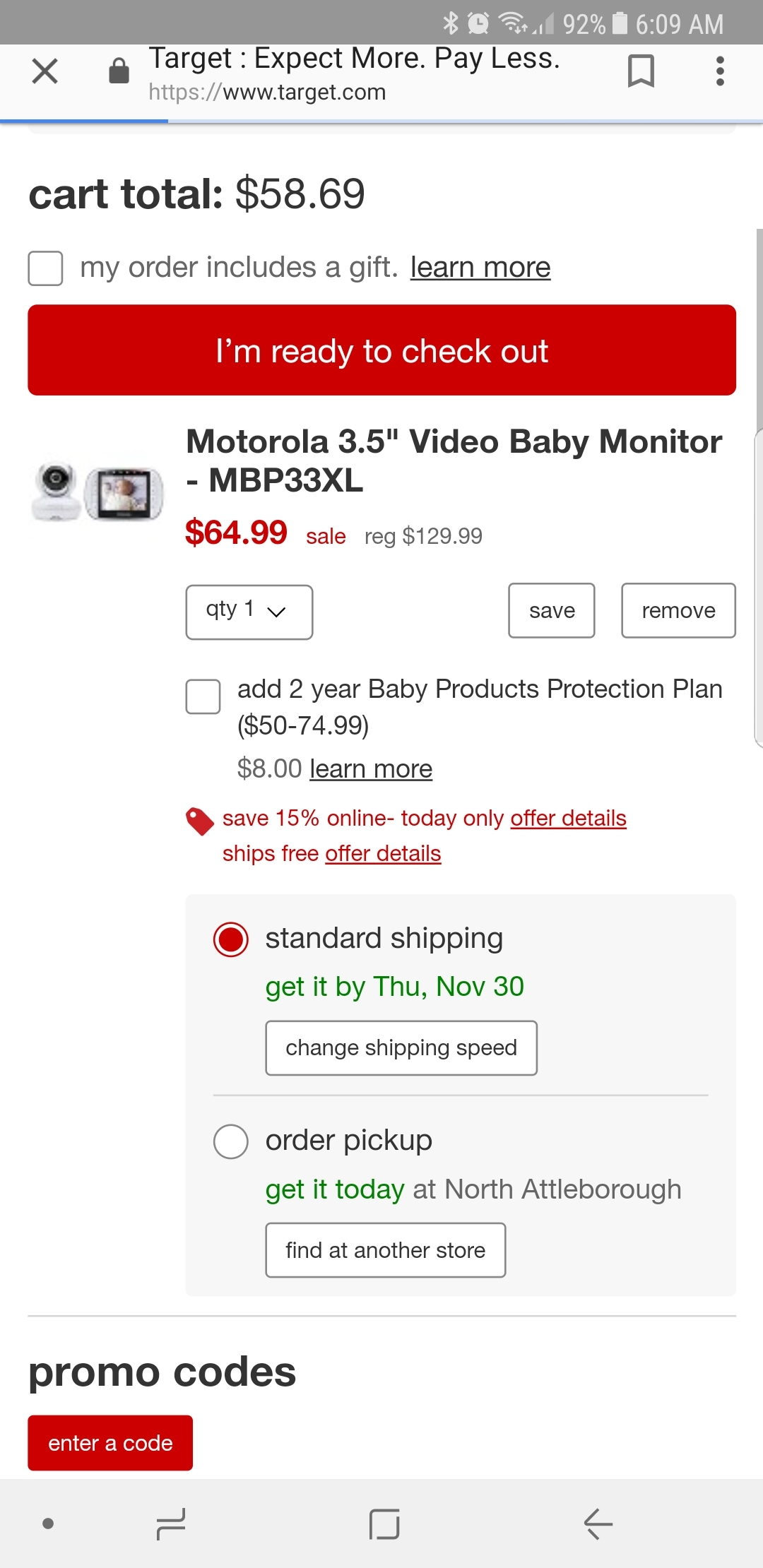
Task: Click the Motorola baby monitor product thumbnail
Action: 97,491
